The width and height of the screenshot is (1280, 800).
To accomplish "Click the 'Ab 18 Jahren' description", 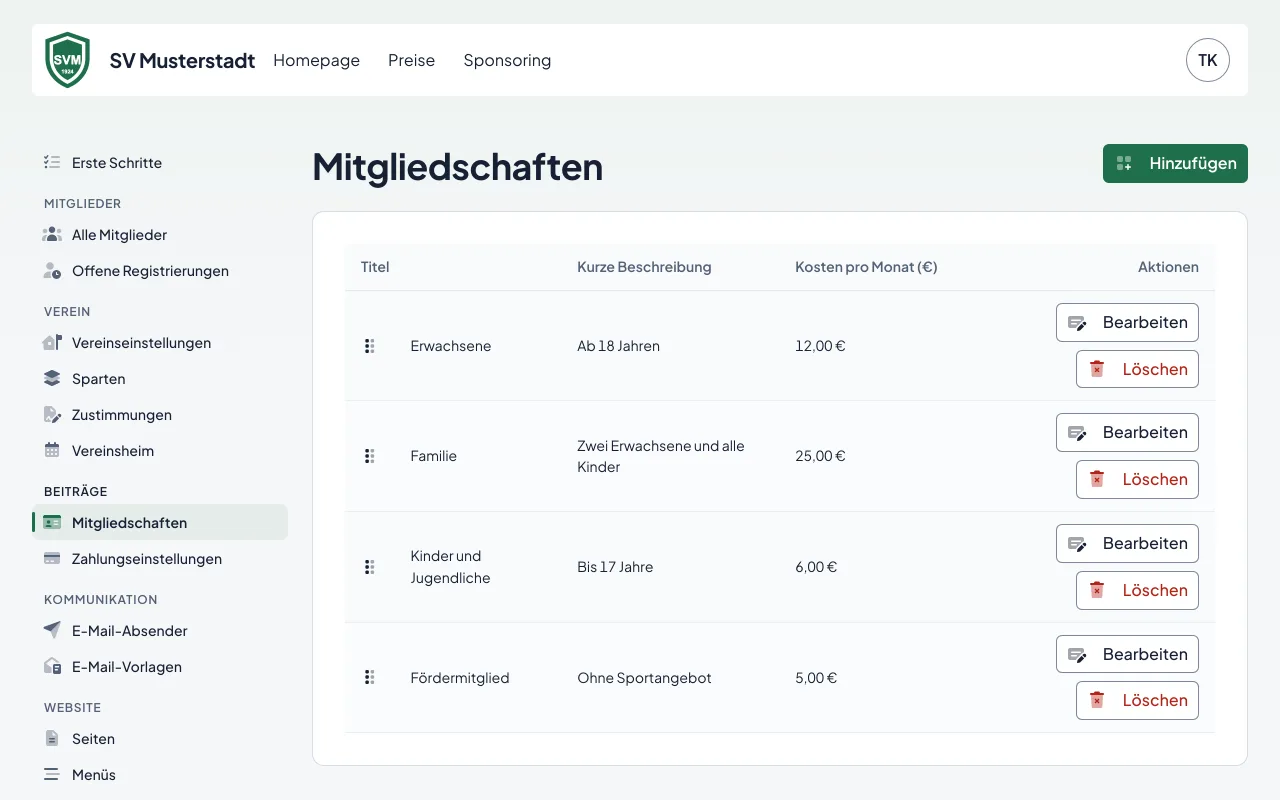I will point(618,346).
